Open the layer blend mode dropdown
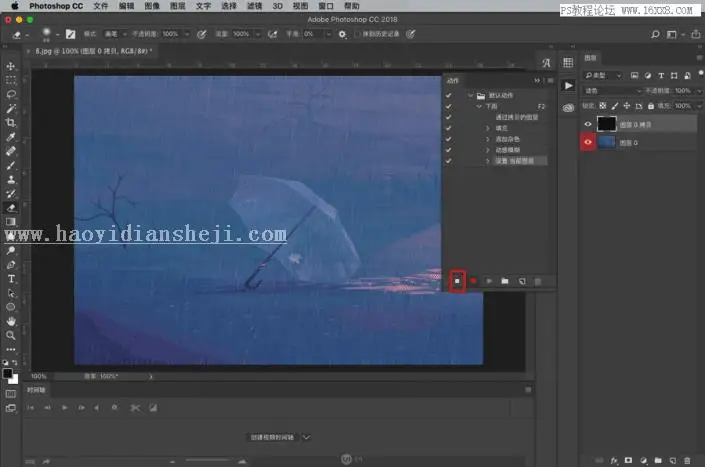The height and width of the screenshot is (467, 705). (613, 91)
